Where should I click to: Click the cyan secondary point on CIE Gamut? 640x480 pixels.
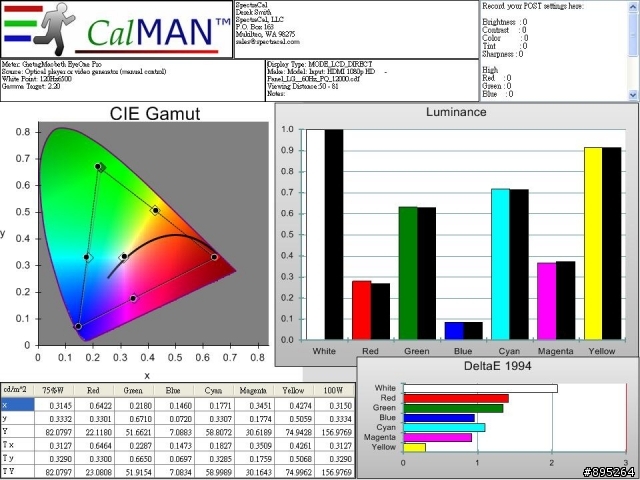[x=87, y=257]
